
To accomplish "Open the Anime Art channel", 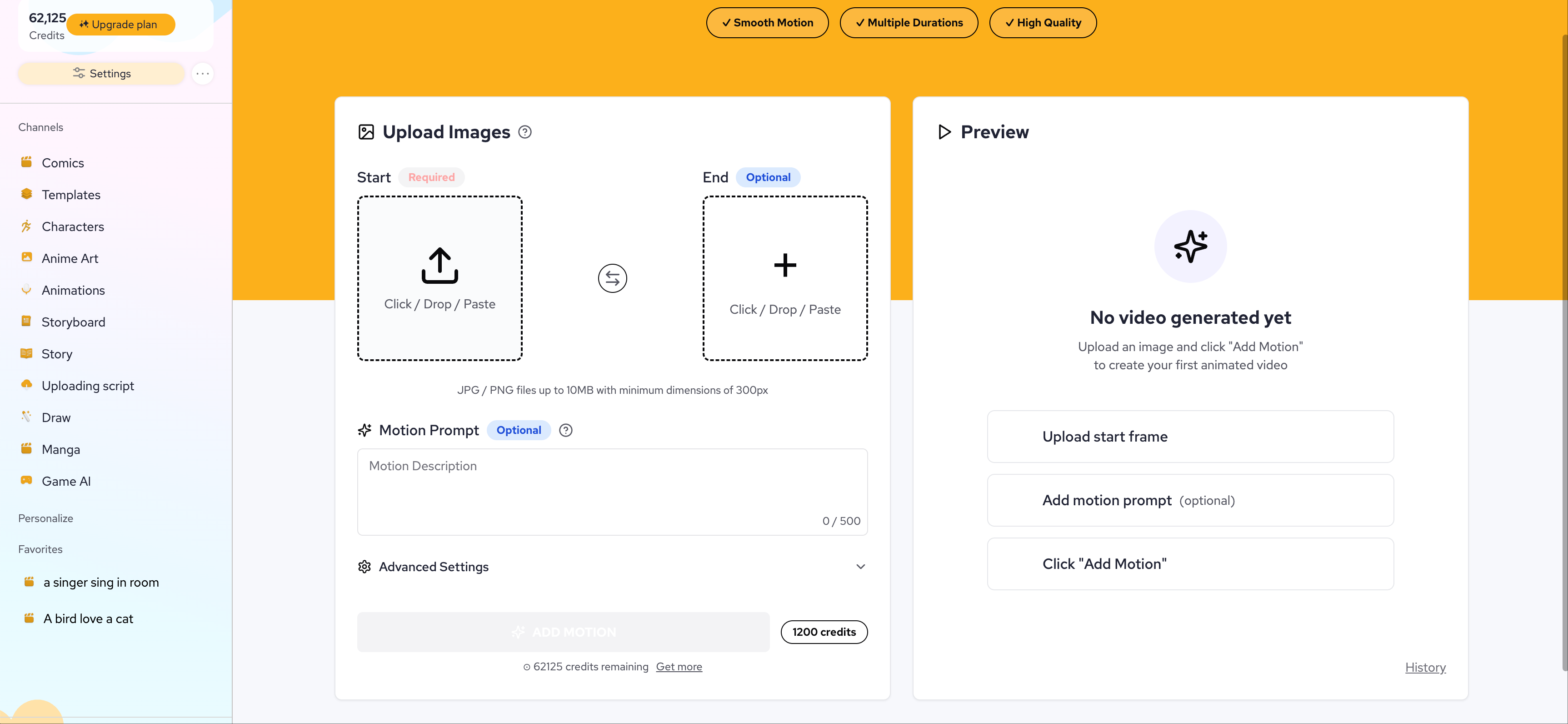I will tap(70, 258).
